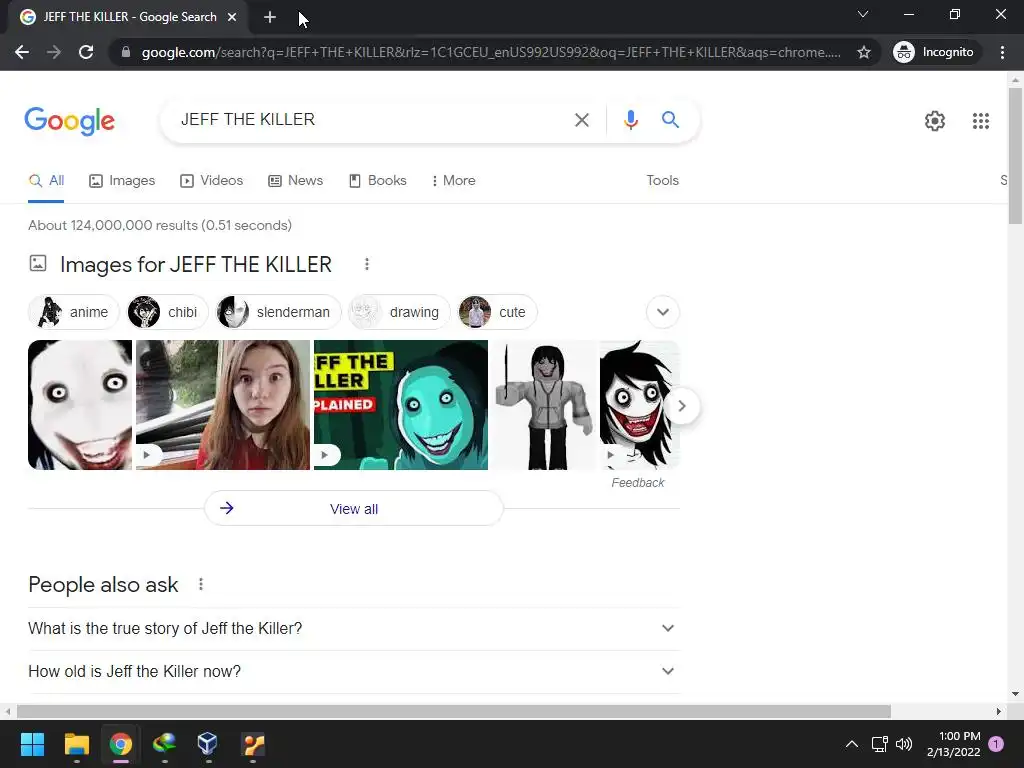Open options menu beside Images for JEFF THE KILLER
The width and height of the screenshot is (1024, 768).
(x=366, y=264)
